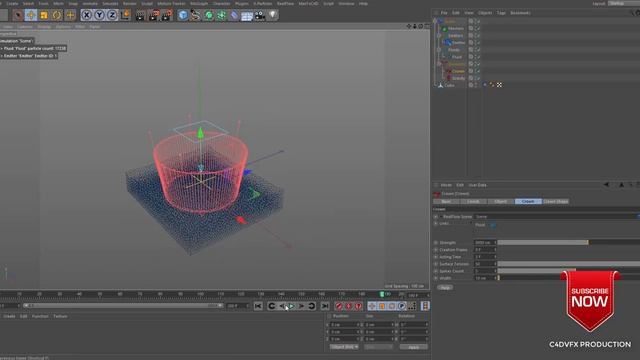Click the filmstrip icon beside timeline controls
The width and height of the screenshot is (640, 360).
(x=425, y=306)
